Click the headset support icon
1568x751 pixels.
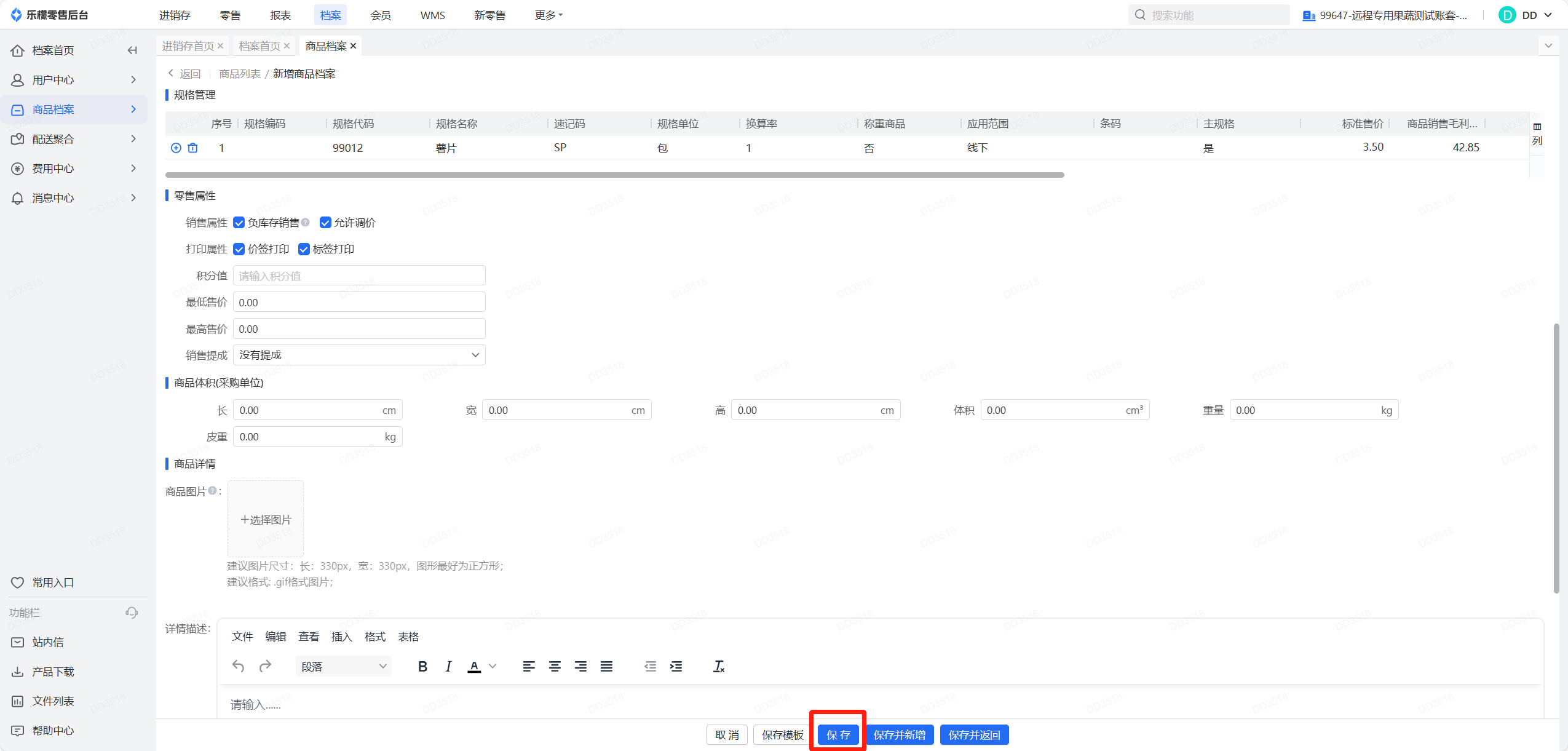click(x=132, y=613)
